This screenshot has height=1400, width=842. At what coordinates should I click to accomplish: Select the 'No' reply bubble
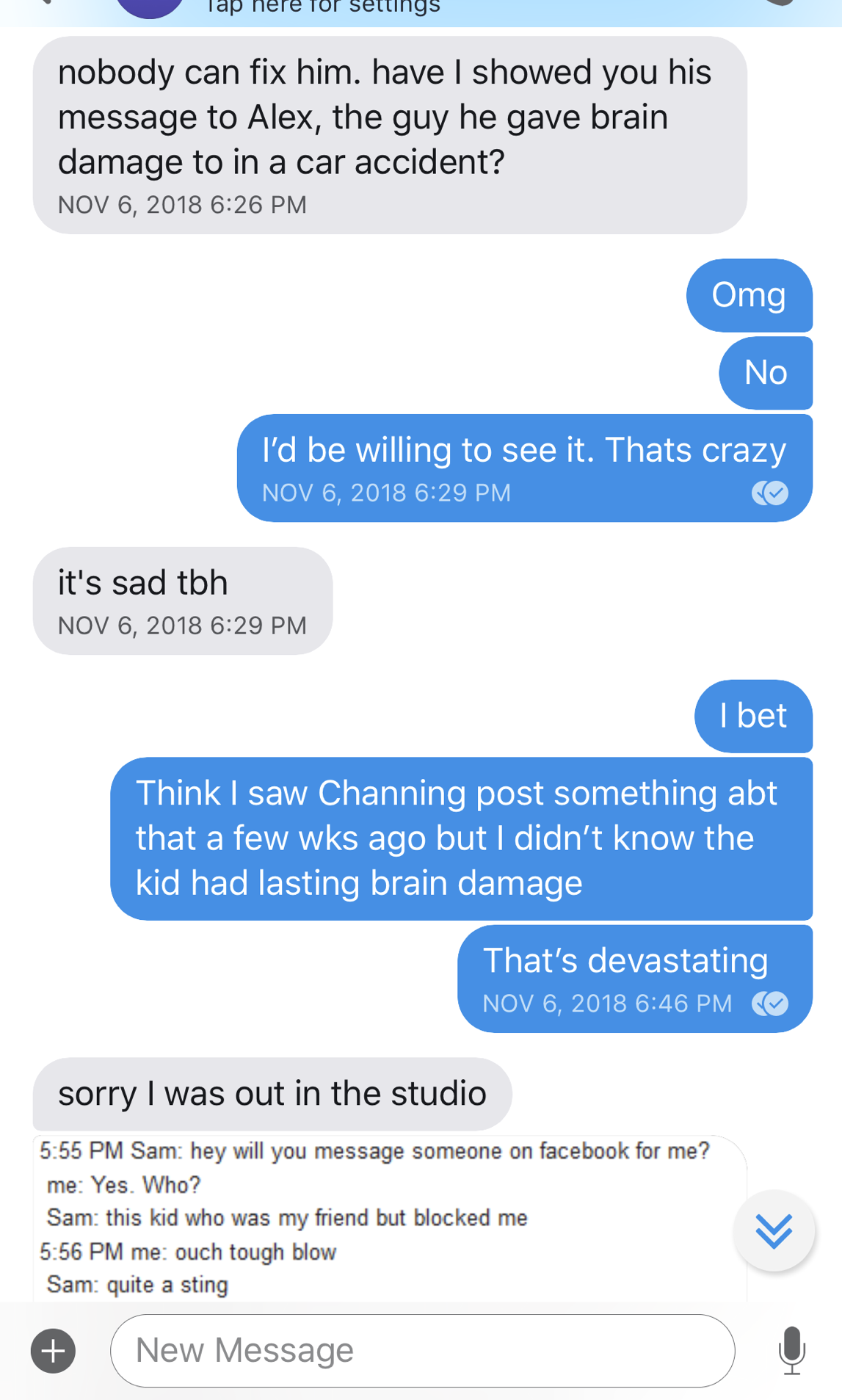(766, 373)
